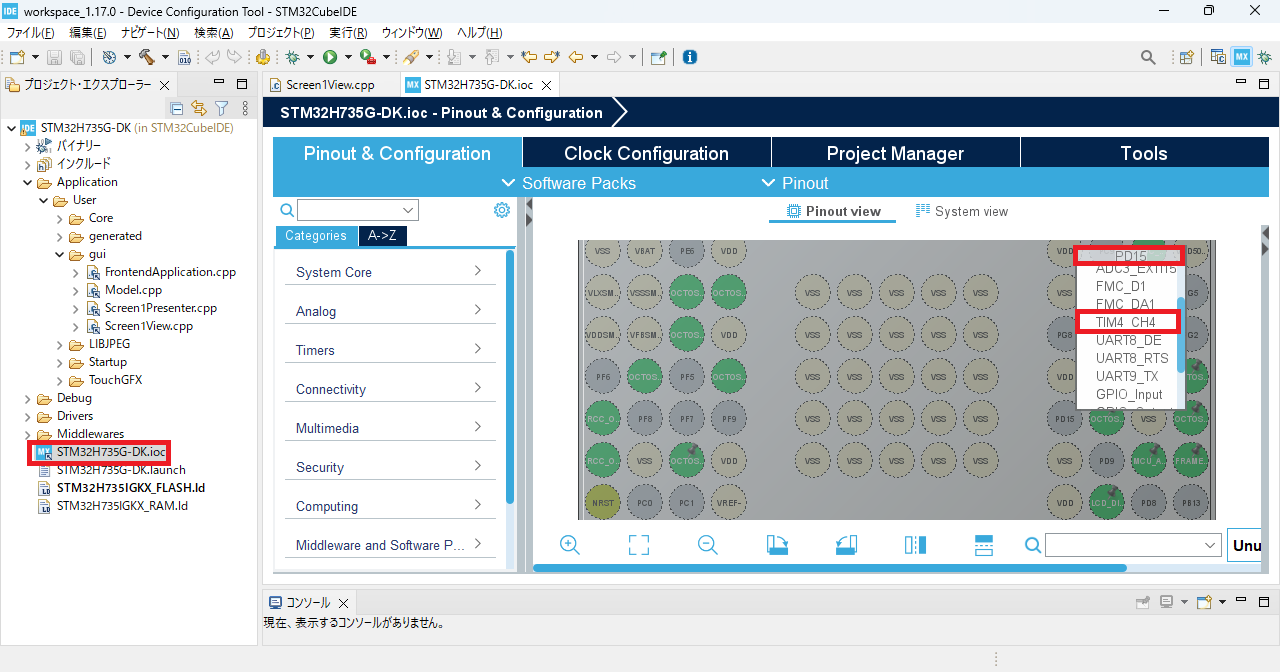Expand the Software Packs dropdown

click(x=570, y=183)
